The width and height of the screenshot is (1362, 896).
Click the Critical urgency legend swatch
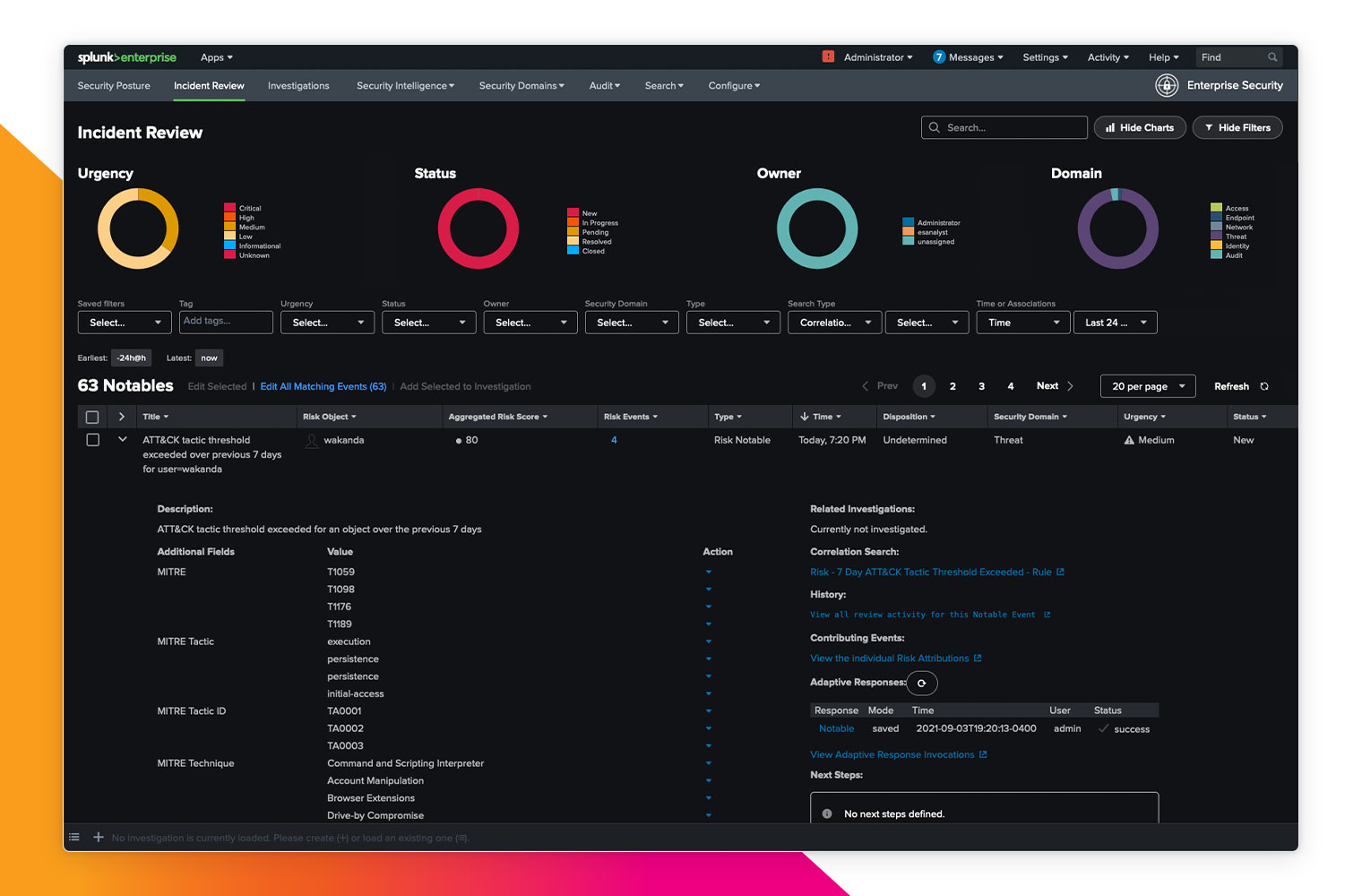(229, 208)
